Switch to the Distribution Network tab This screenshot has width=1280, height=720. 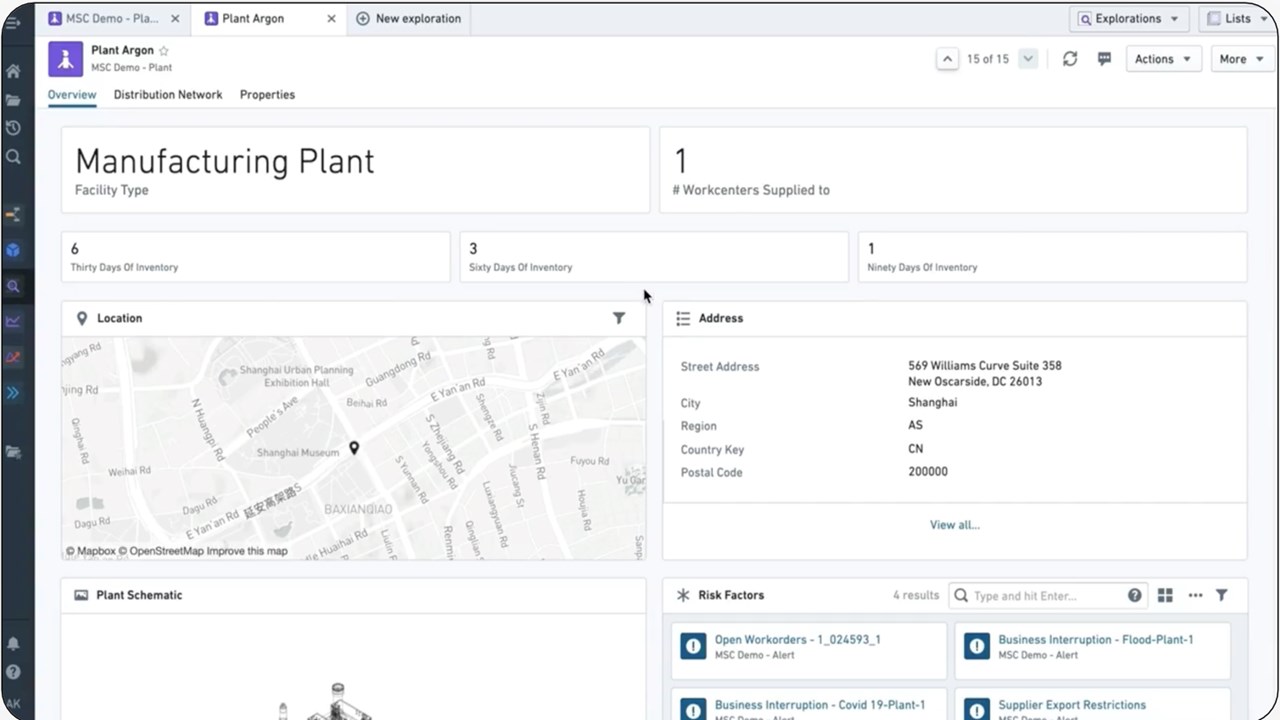click(x=168, y=95)
